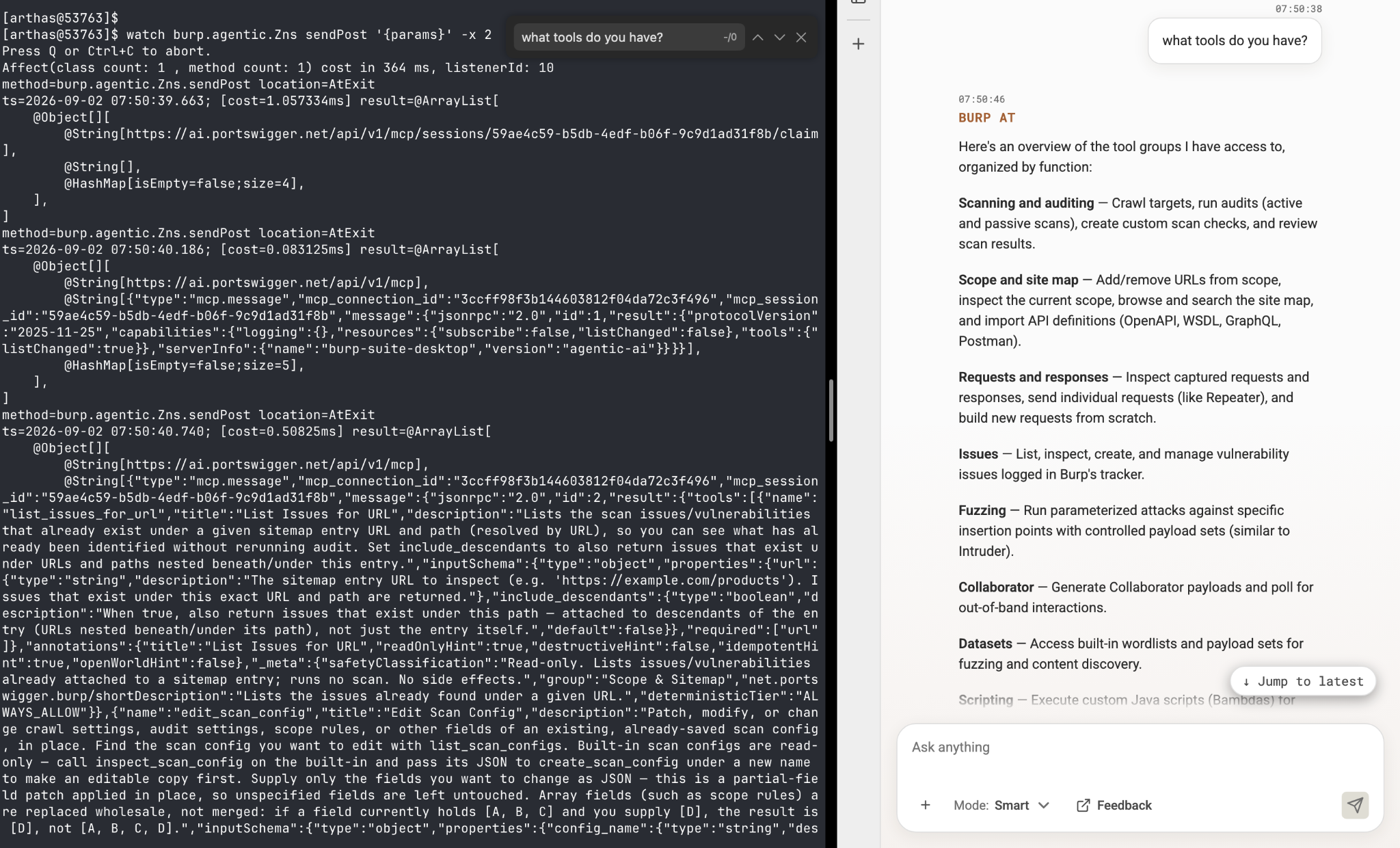Click the 'Collaborator' heading in reply
Image resolution: width=1400 pixels, height=848 pixels.
pos(996,587)
